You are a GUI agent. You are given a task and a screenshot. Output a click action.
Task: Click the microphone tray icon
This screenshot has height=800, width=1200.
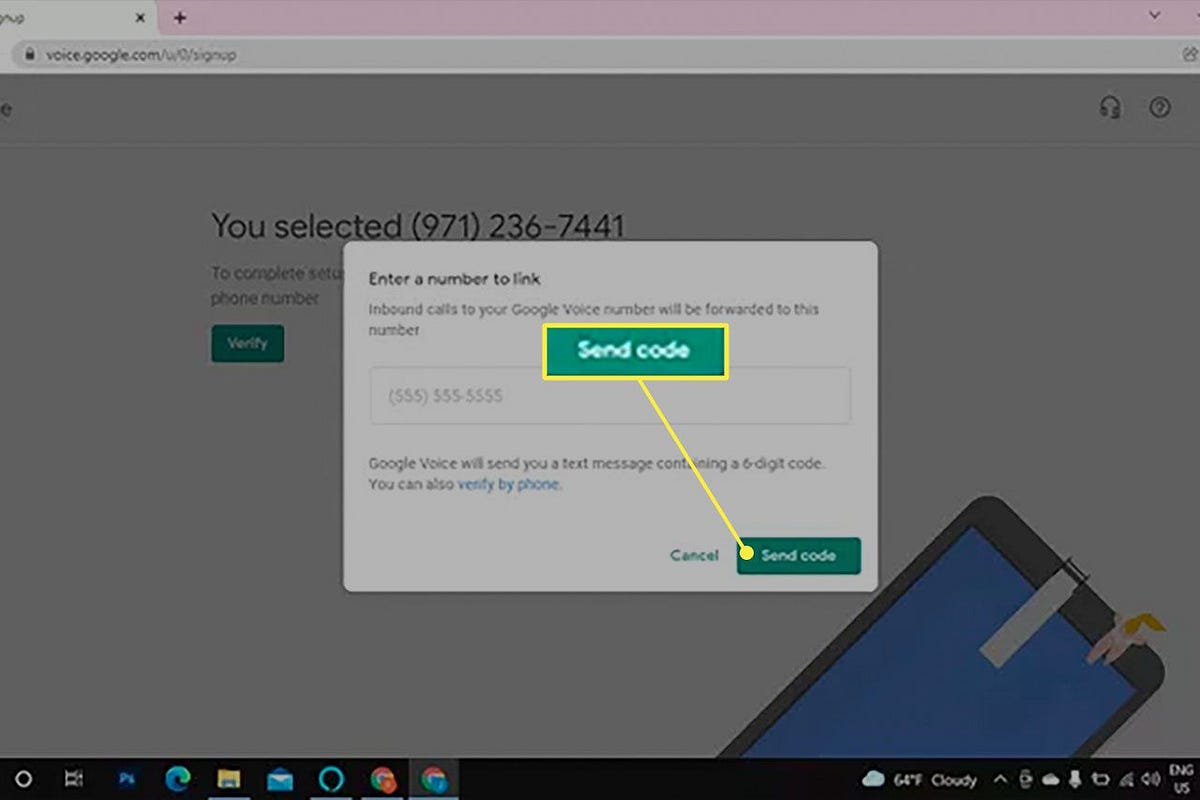point(1075,779)
